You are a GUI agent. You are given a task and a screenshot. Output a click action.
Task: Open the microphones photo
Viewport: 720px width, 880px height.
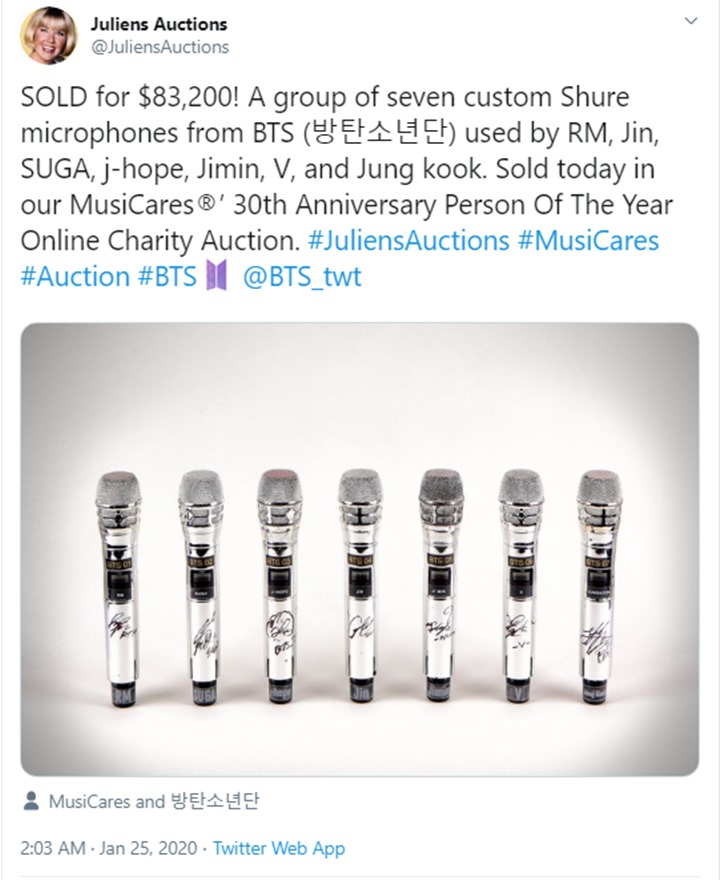pos(360,549)
